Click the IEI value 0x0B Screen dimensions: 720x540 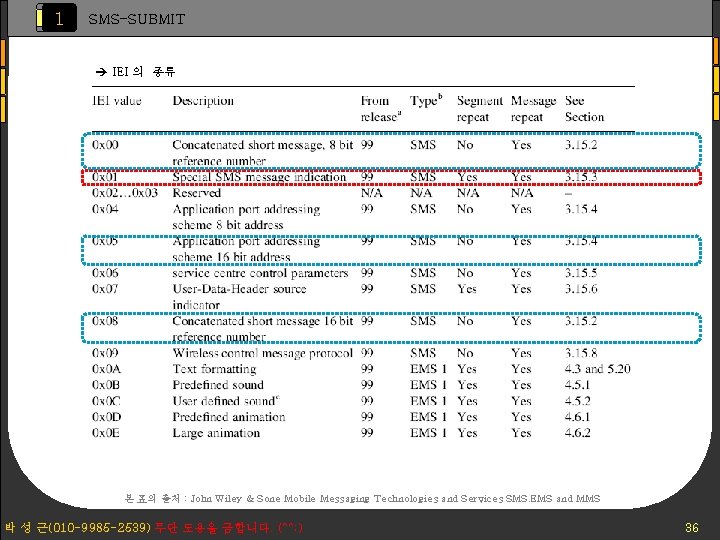pyautogui.click(x=106, y=385)
